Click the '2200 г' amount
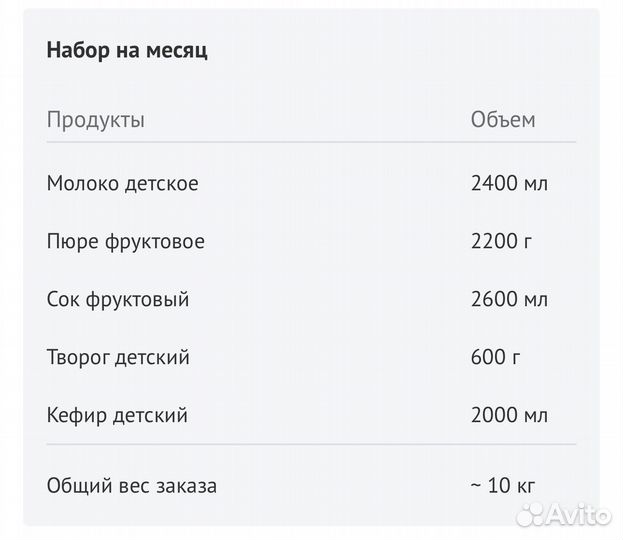Viewport: 623px width, 540px height. tap(501, 241)
